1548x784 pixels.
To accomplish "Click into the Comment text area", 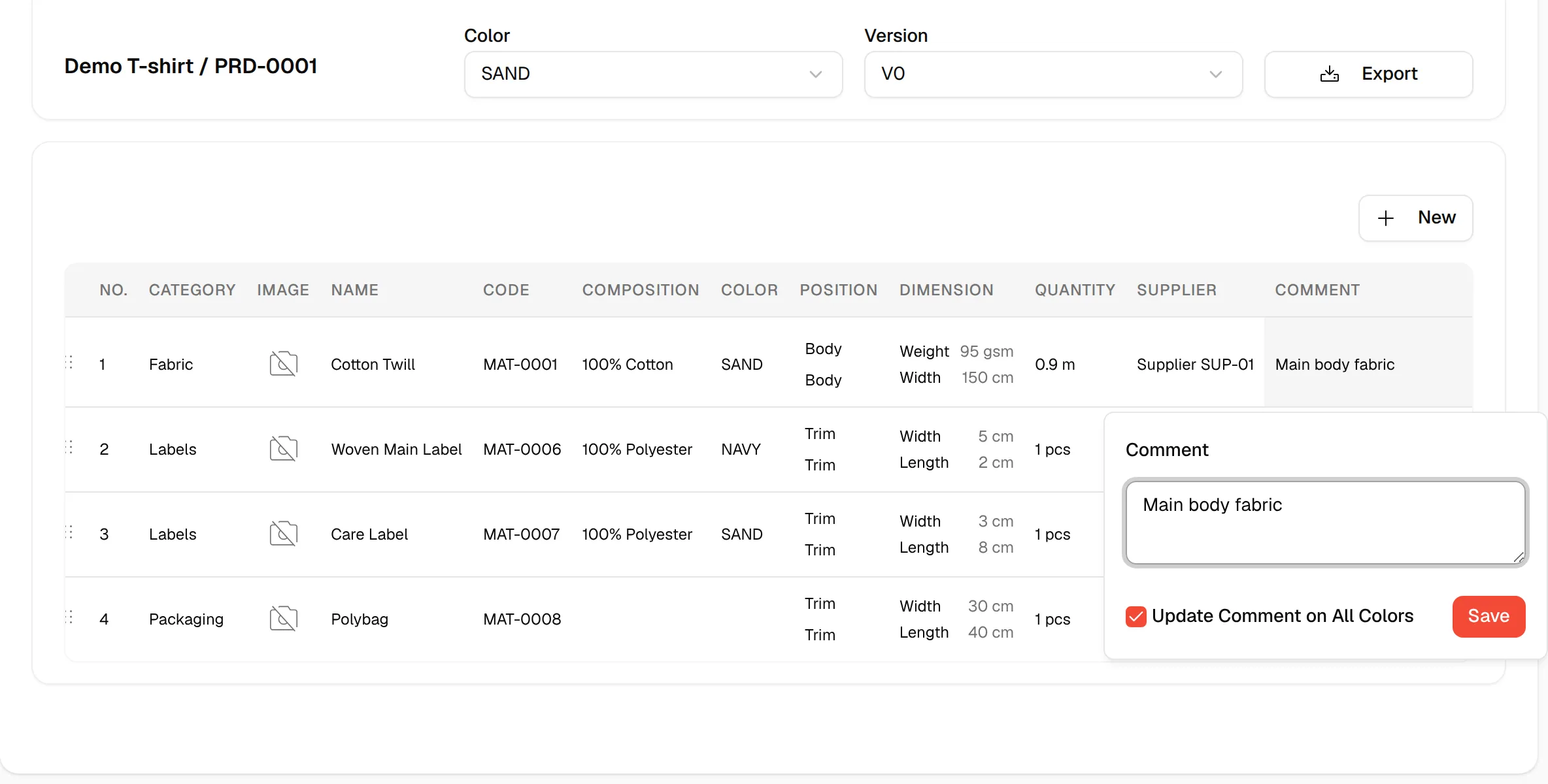I will [1325, 523].
